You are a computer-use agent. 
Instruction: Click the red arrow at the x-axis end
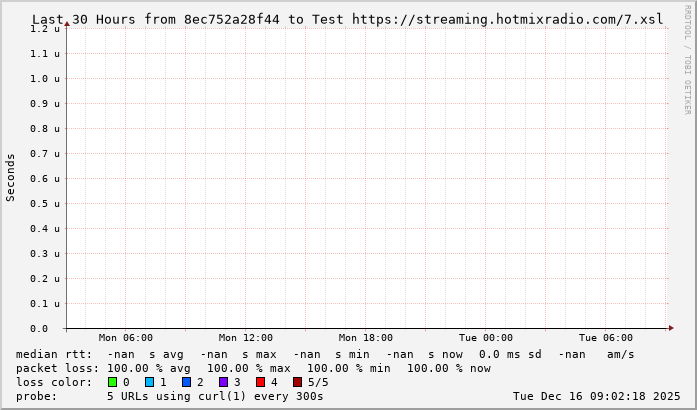click(671, 328)
